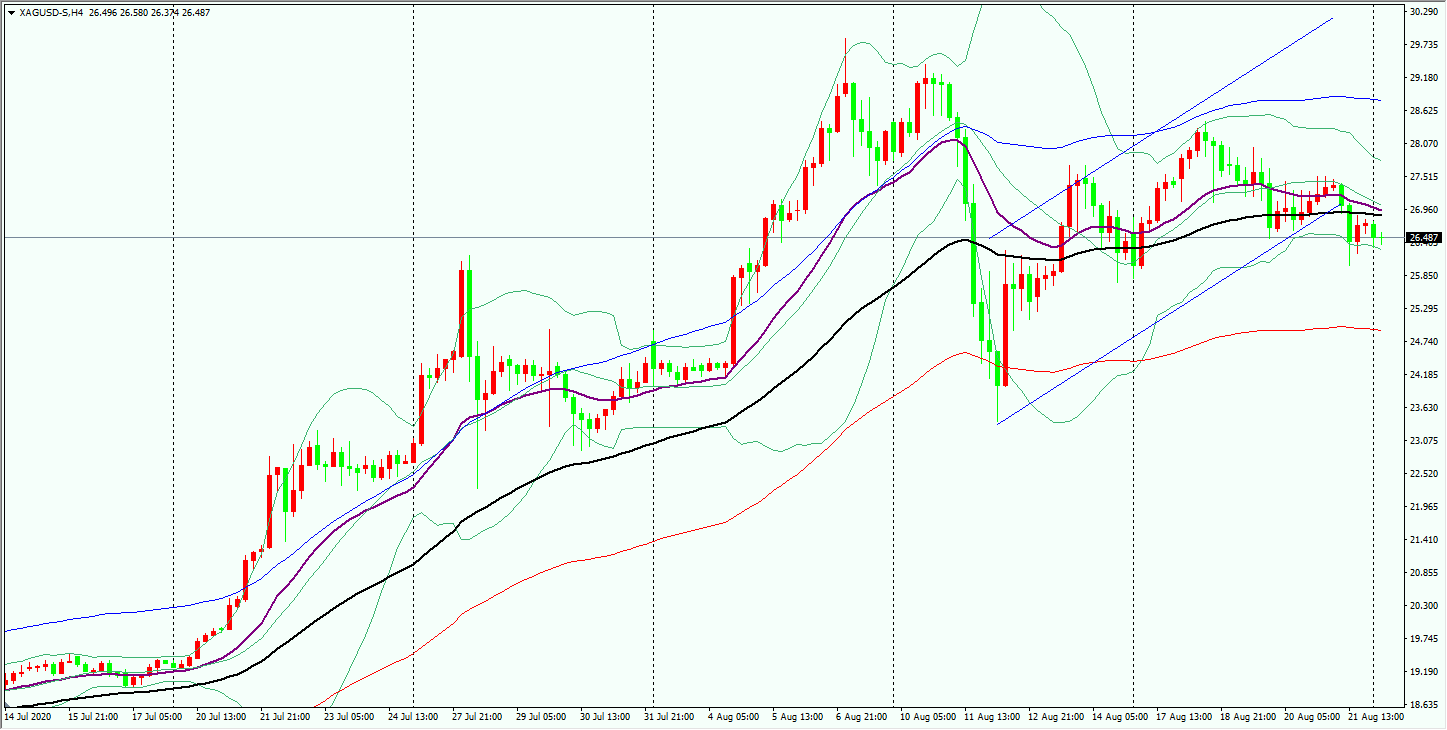
Task: Click the 24 Jul 13:00 time label
Action: [x=412, y=717]
